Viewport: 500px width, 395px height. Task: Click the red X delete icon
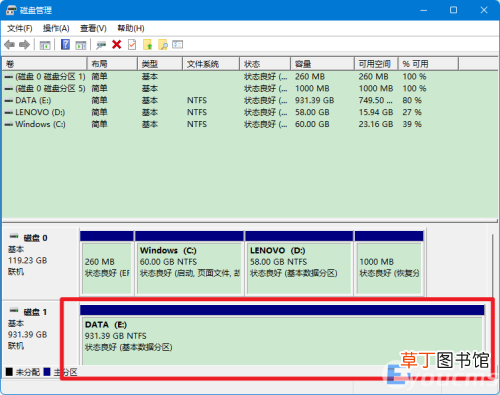[x=117, y=44]
